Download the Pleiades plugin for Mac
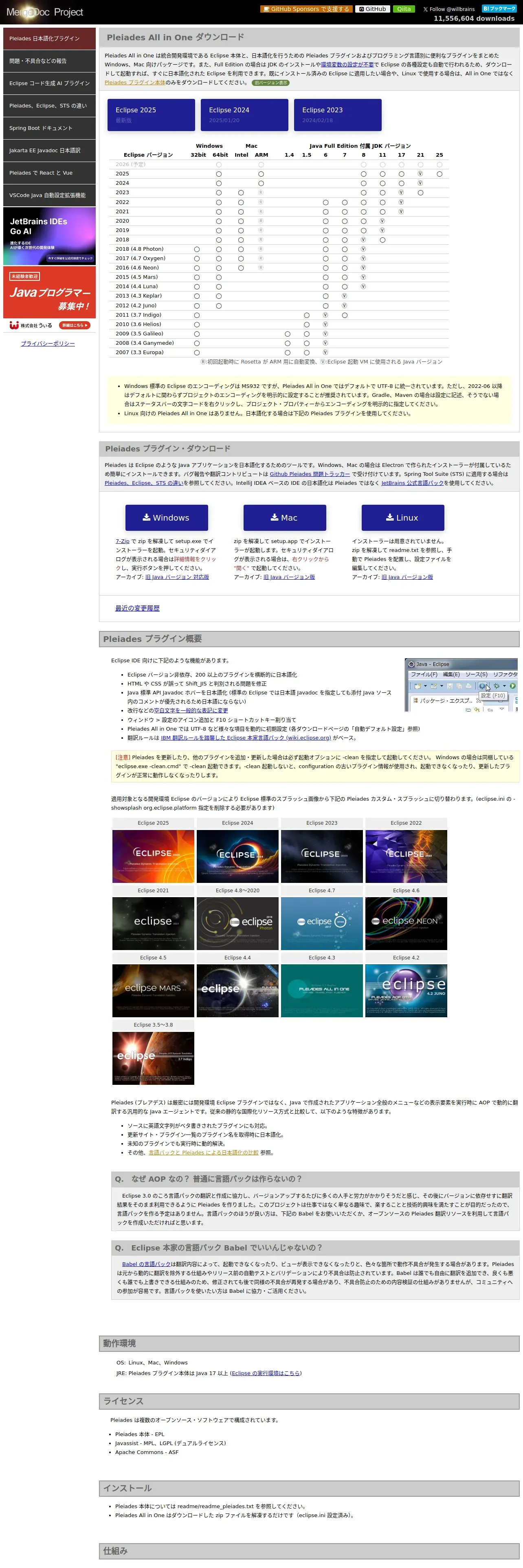523x1568 pixels. (x=285, y=517)
